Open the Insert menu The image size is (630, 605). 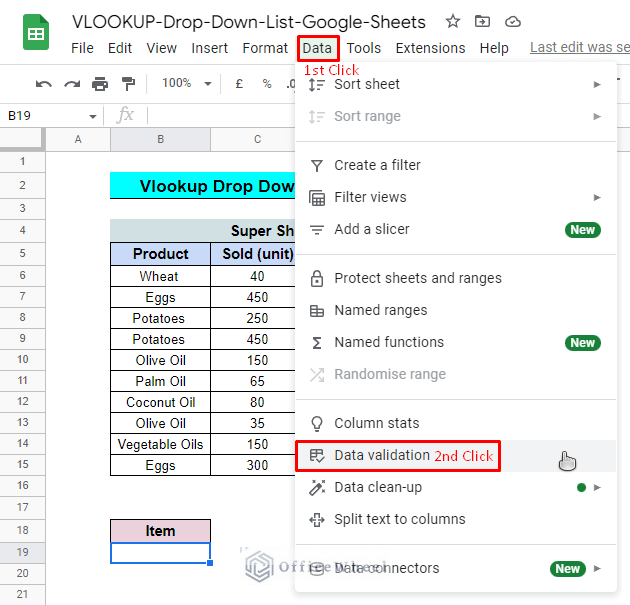pos(209,48)
